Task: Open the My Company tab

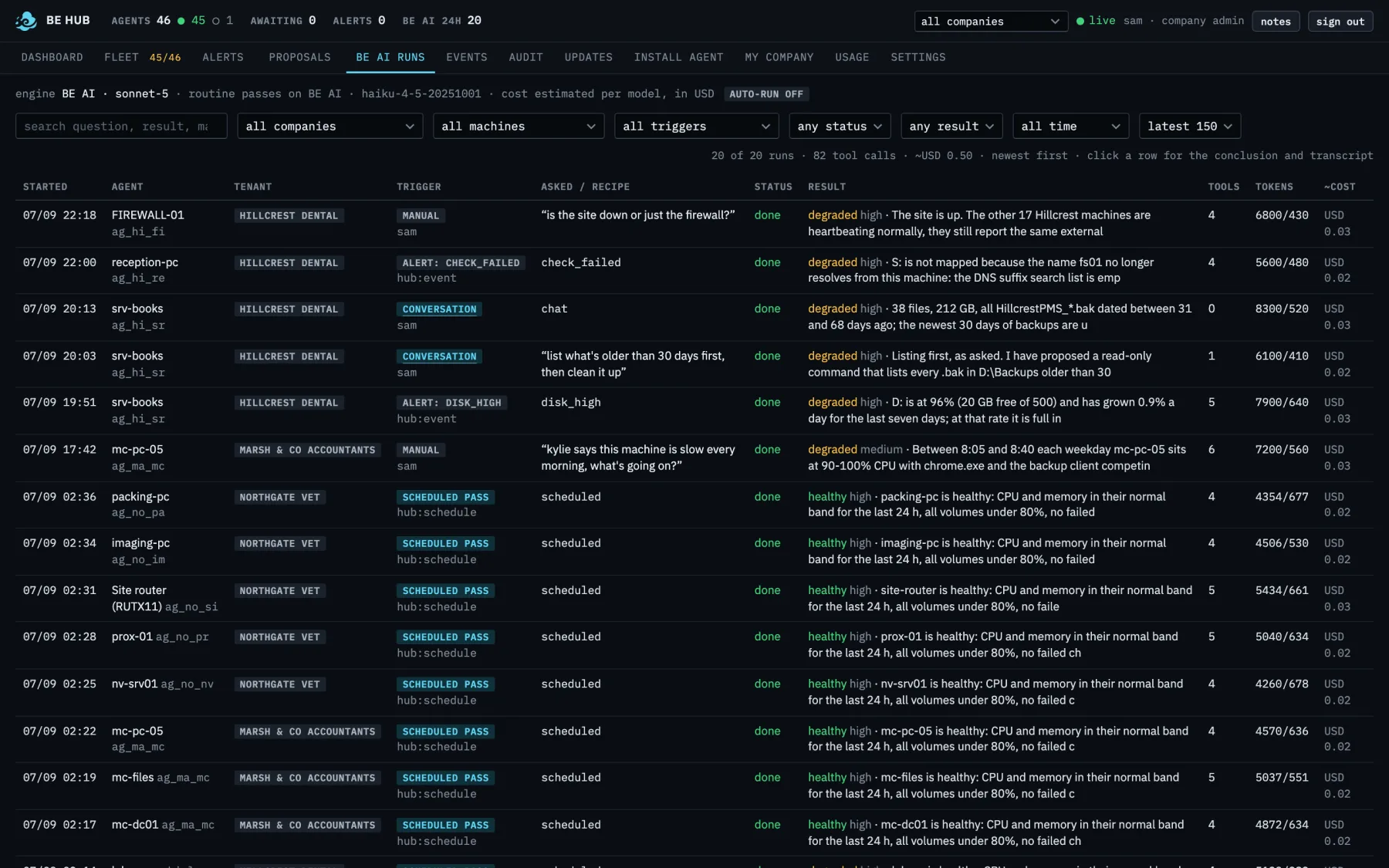Action: click(x=779, y=57)
